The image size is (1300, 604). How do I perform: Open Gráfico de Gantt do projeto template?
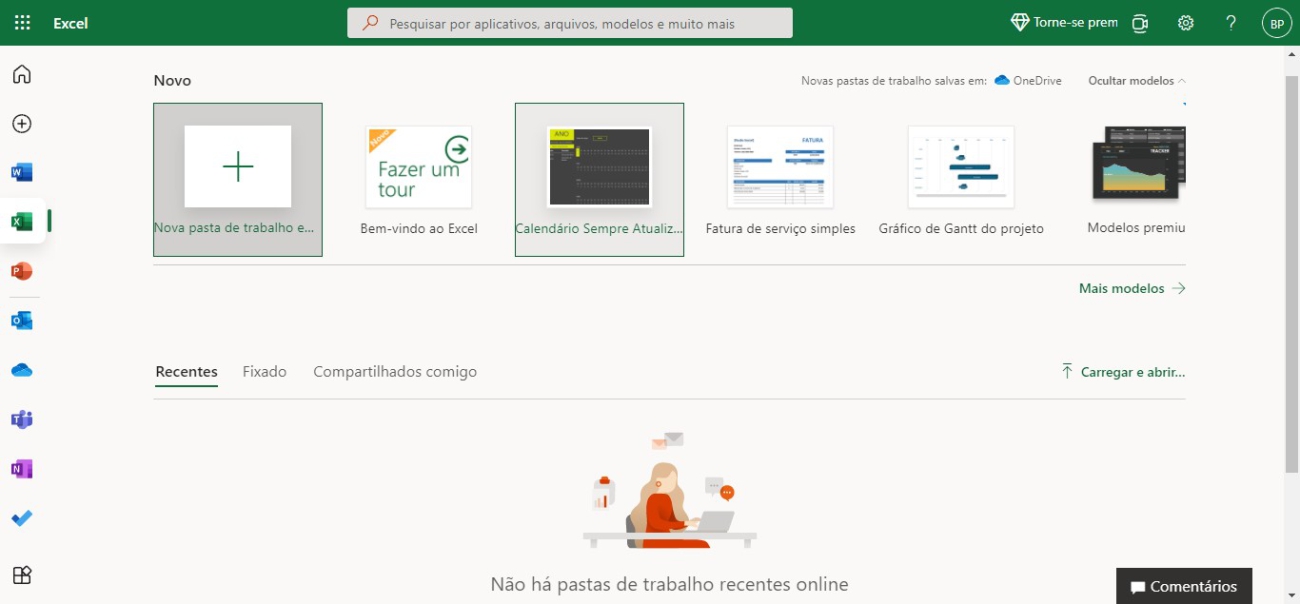(x=961, y=180)
